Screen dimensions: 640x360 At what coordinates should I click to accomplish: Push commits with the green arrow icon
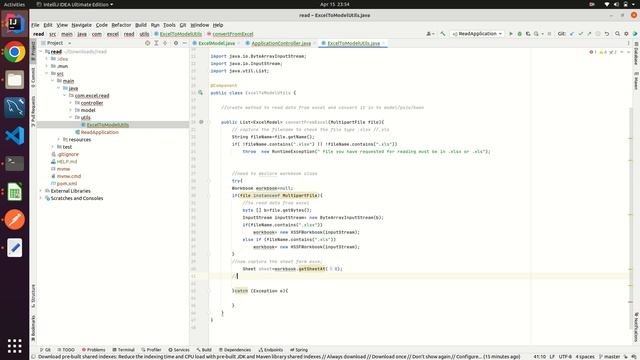[589, 34]
